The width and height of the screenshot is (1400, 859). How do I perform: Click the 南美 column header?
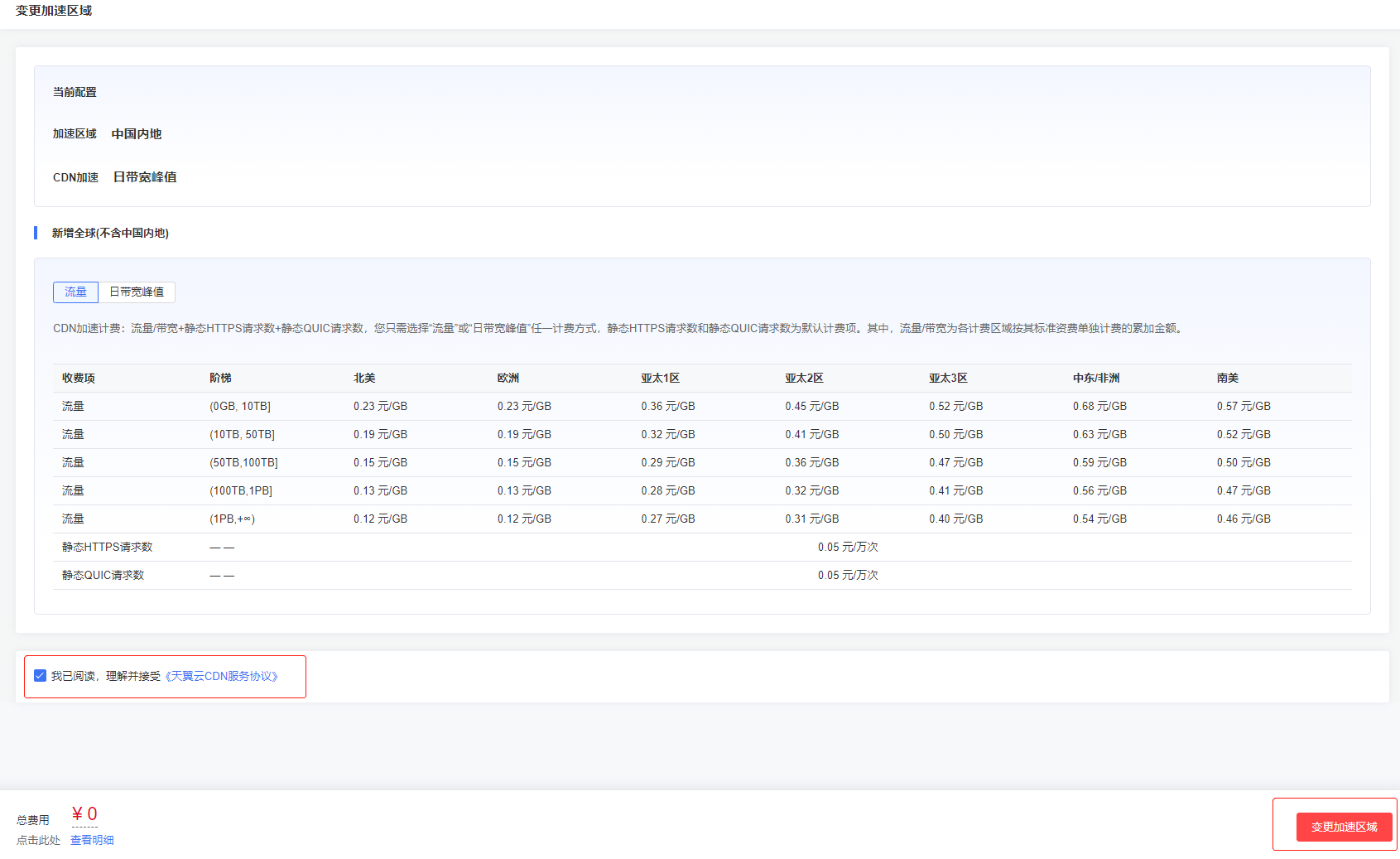(1228, 378)
